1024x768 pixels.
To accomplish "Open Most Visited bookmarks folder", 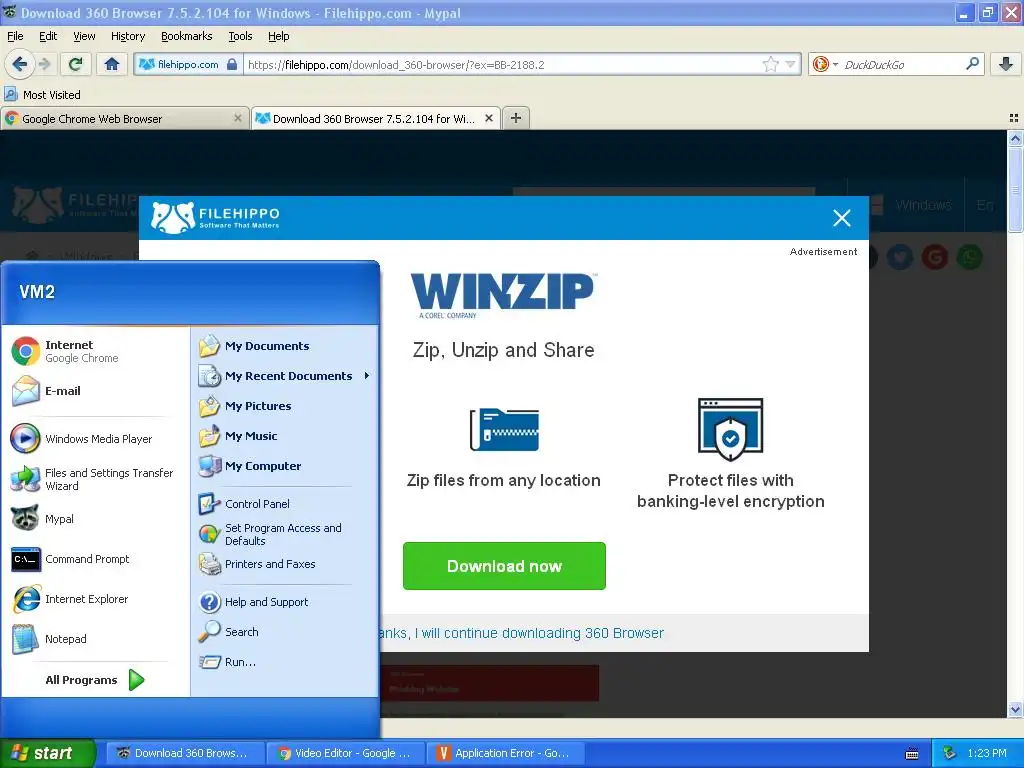I will tap(43, 95).
